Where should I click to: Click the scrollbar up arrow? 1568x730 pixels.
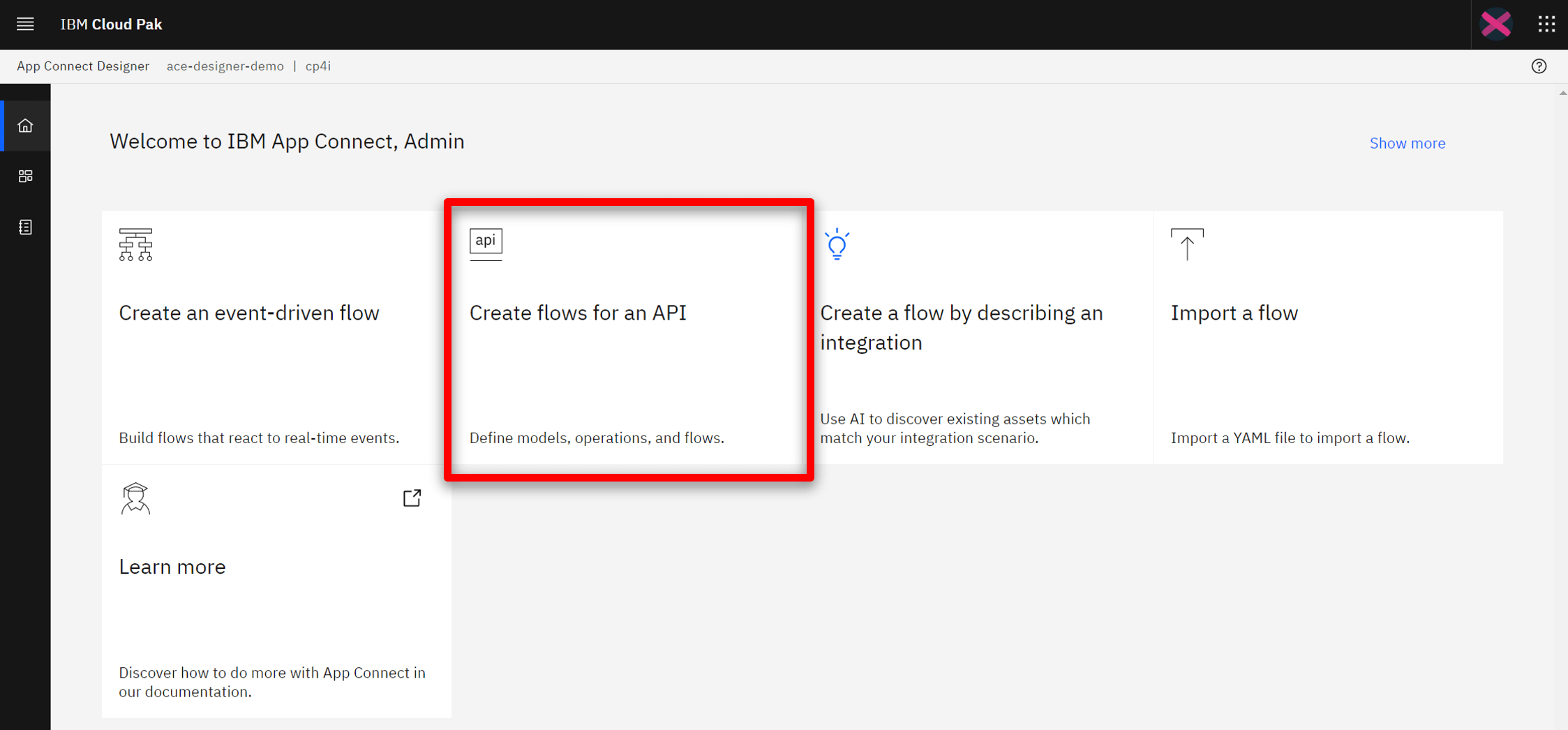click(1562, 94)
